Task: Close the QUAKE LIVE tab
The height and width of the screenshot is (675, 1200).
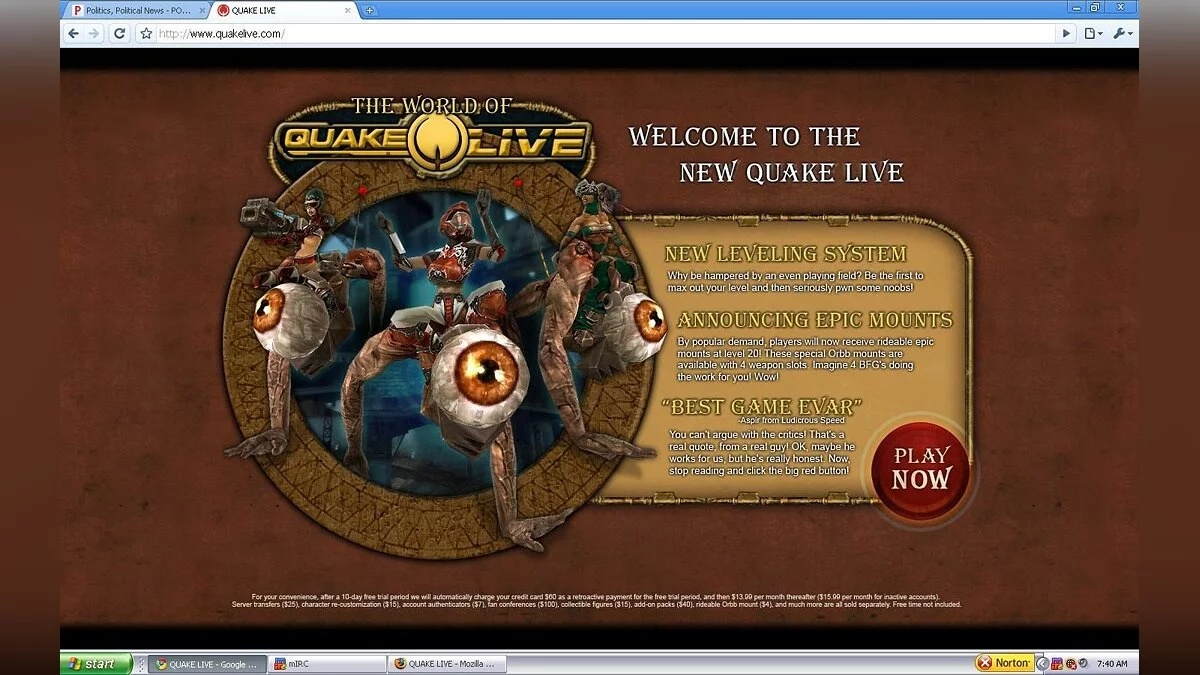Action: tap(350, 10)
